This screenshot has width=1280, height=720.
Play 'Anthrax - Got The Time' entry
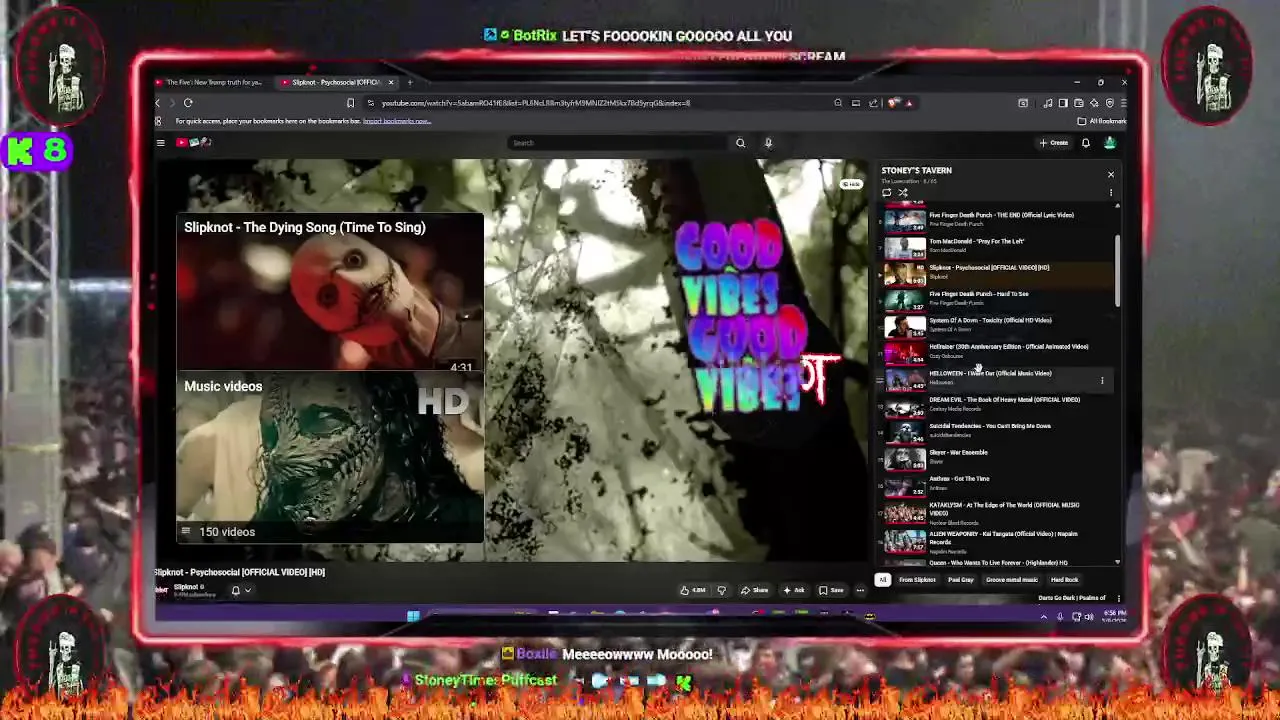997,483
